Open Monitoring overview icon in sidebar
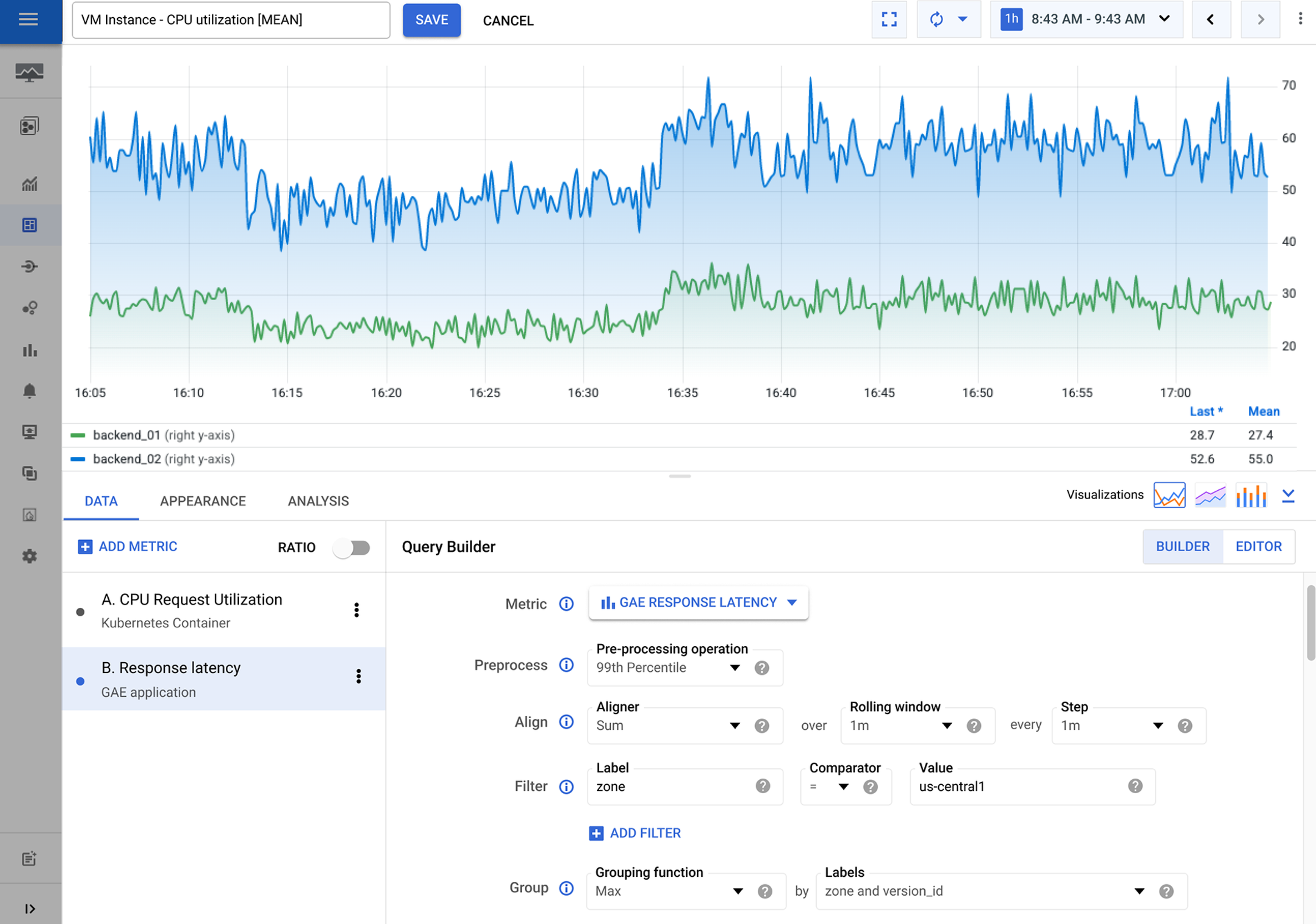Viewport: 1316px width, 924px height. pyautogui.click(x=29, y=73)
